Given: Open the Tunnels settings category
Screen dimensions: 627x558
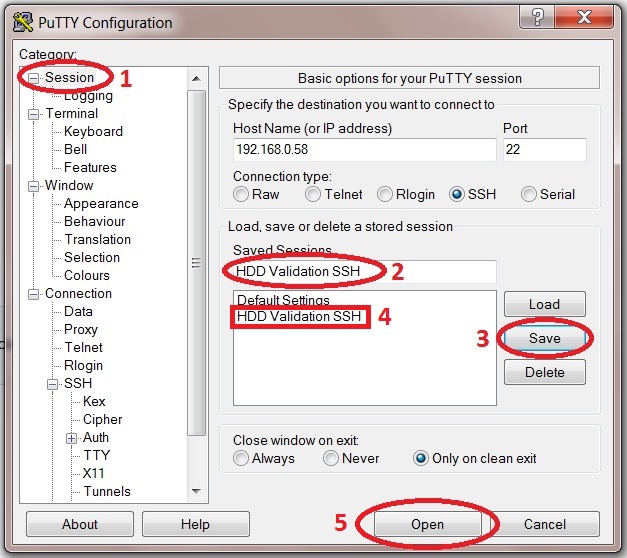Looking at the screenshot, I should pyautogui.click(x=106, y=491).
